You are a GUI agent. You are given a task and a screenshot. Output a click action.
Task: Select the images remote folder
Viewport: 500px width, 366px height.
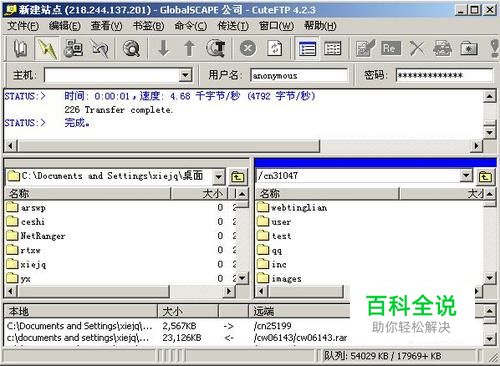tap(279, 278)
